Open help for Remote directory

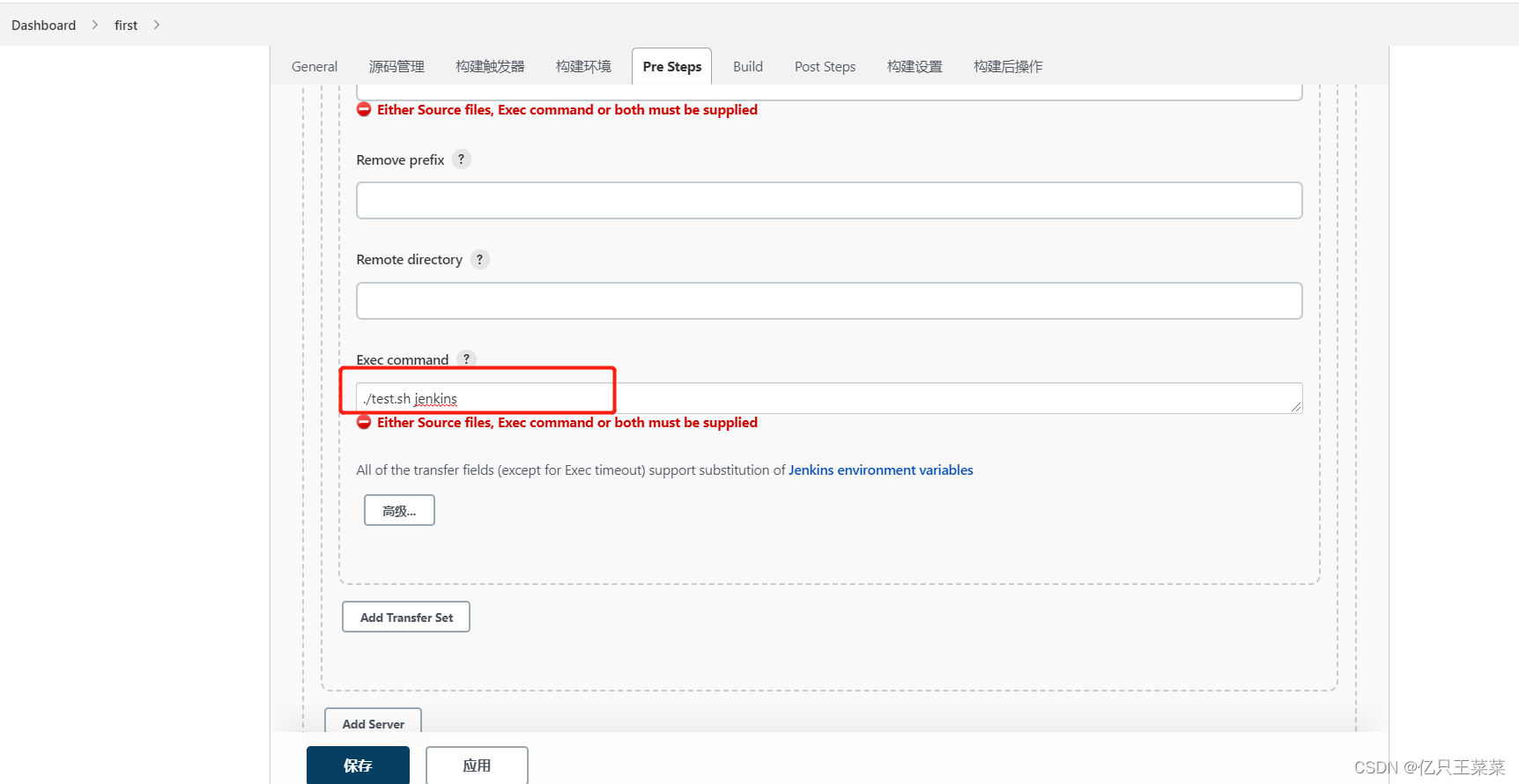click(479, 259)
